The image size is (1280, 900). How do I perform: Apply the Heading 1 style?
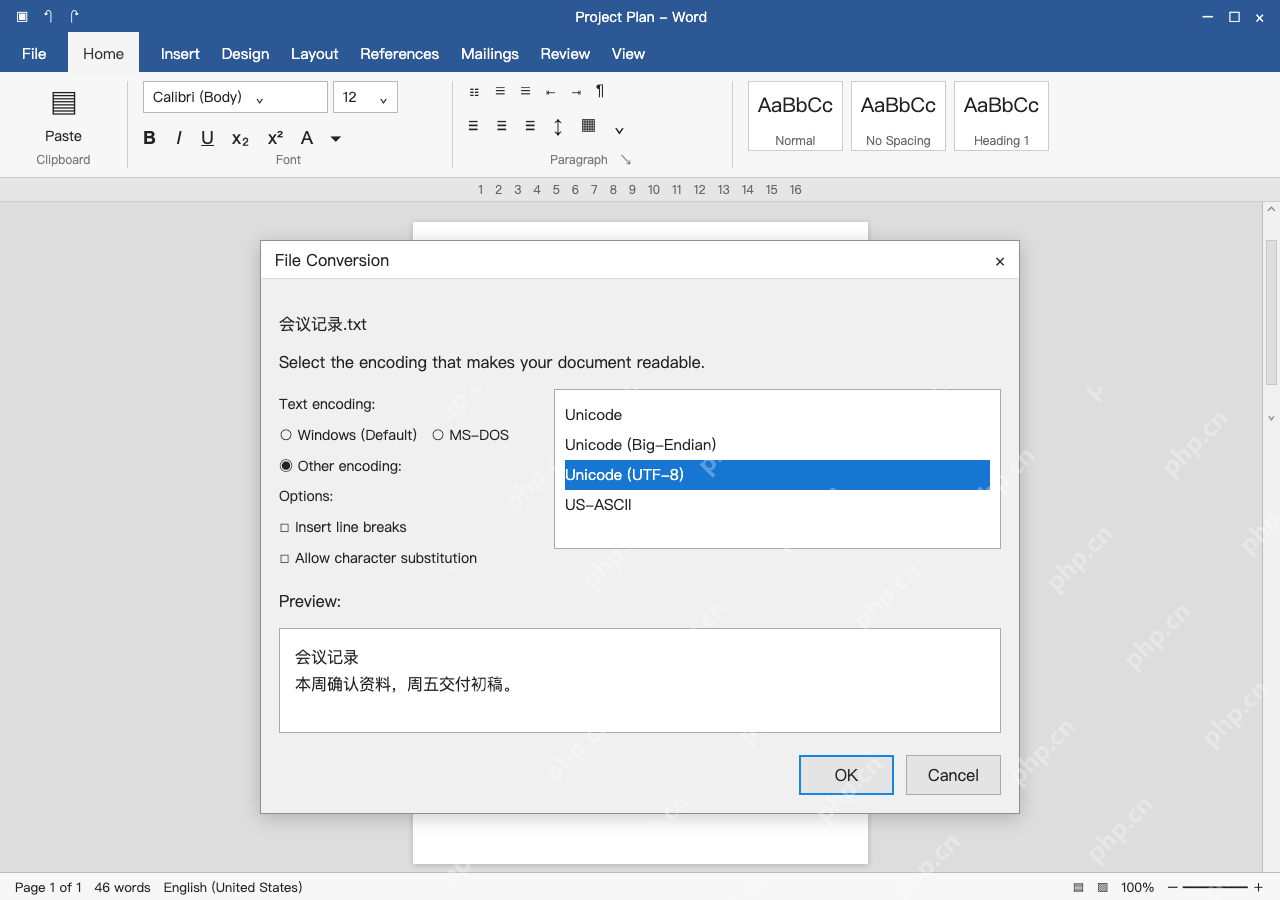coord(1001,116)
